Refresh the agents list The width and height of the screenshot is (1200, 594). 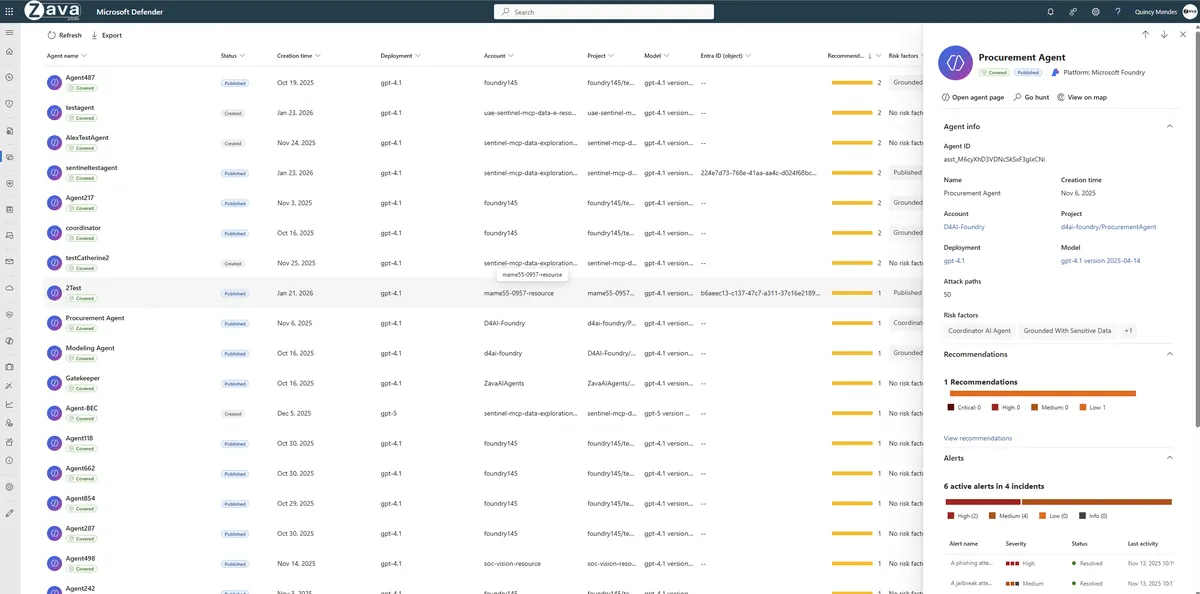pyautogui.click(x=65, y=35)
